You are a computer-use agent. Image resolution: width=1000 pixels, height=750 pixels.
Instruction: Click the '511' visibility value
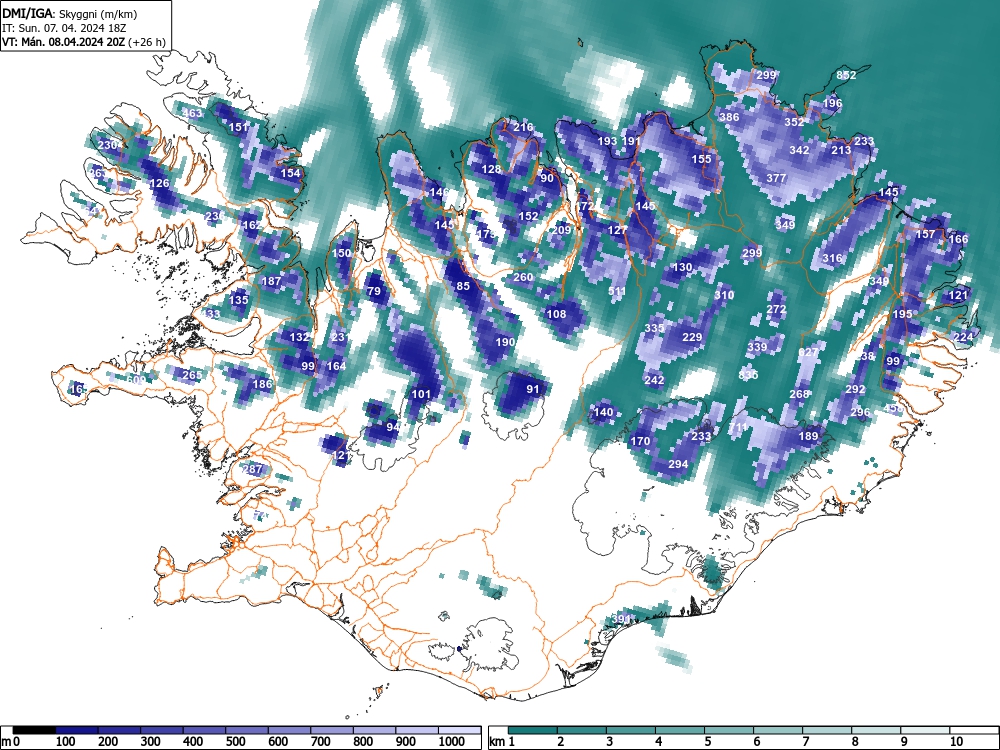(x=617, y=291)
